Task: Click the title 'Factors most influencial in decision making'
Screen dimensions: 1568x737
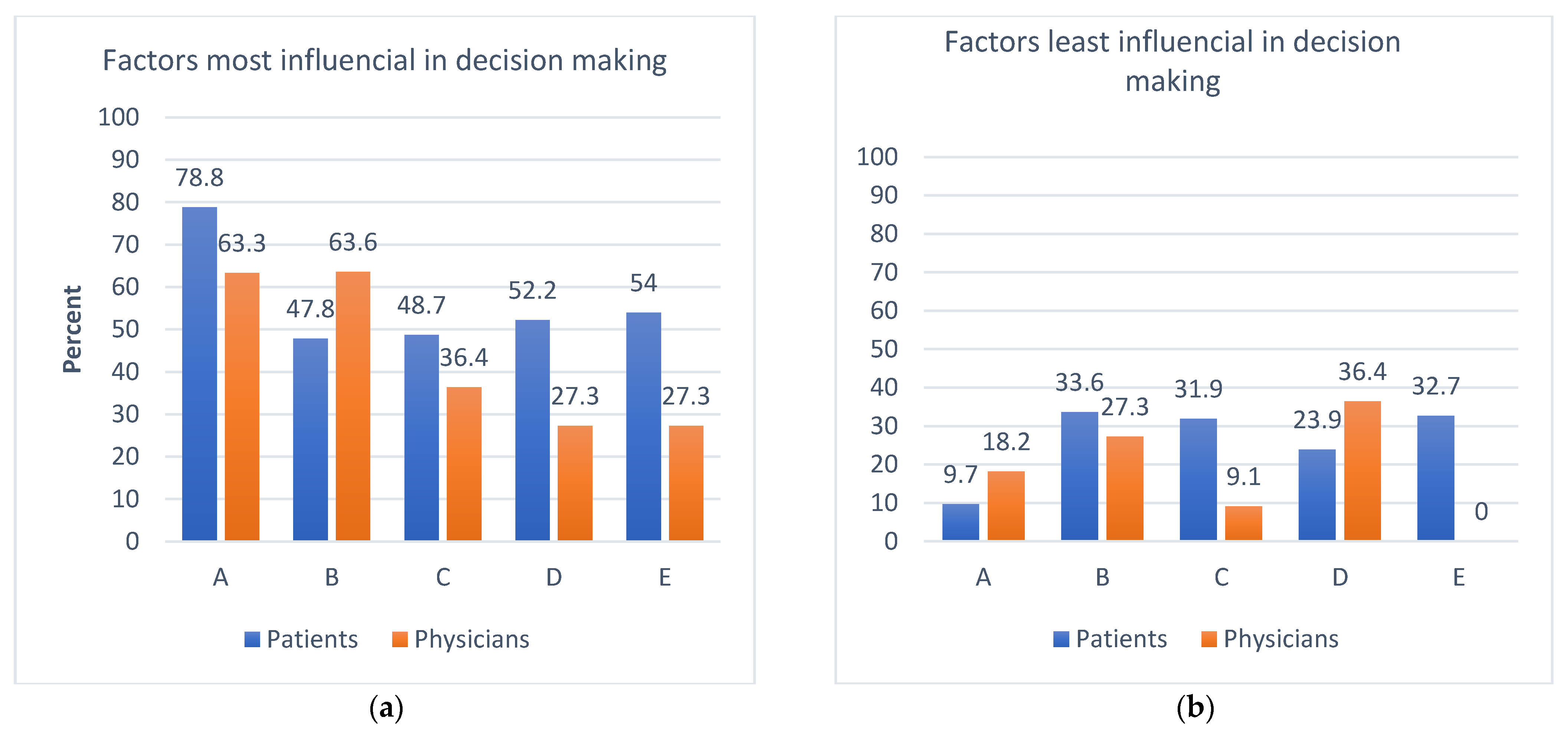Action: point(385,60)
